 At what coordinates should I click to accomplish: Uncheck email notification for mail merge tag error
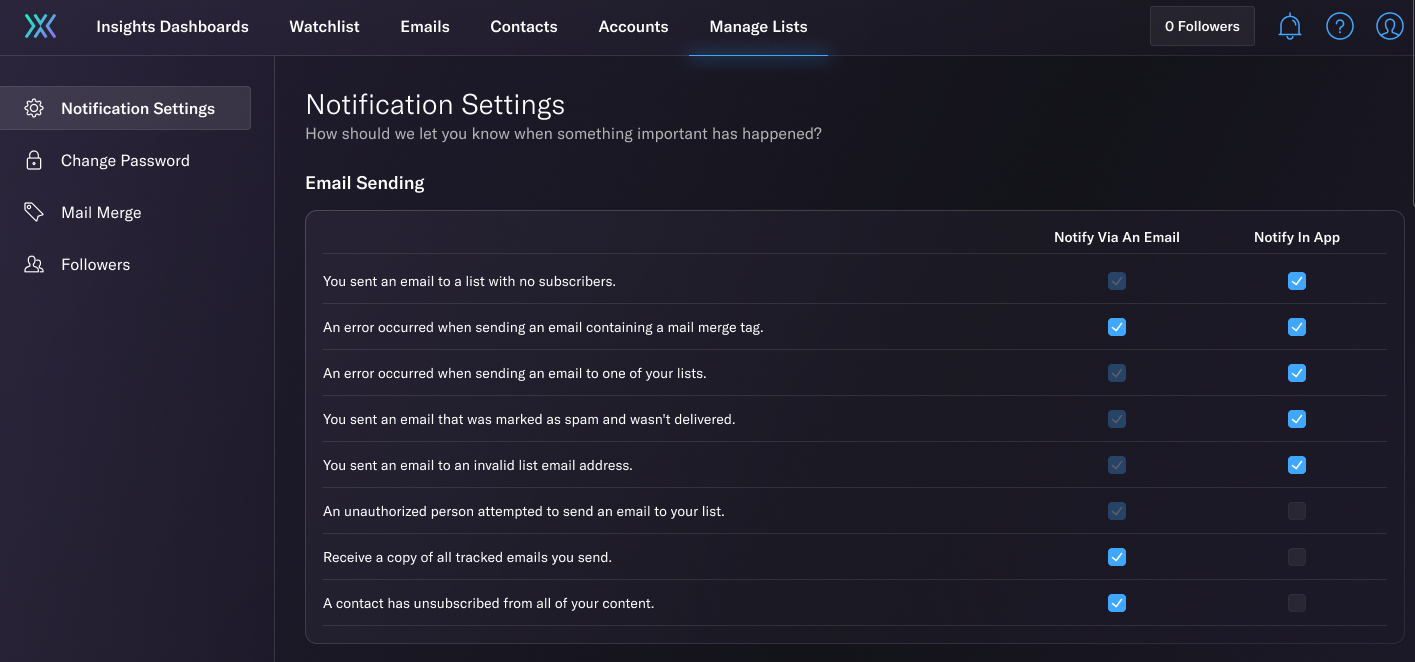1117,327
